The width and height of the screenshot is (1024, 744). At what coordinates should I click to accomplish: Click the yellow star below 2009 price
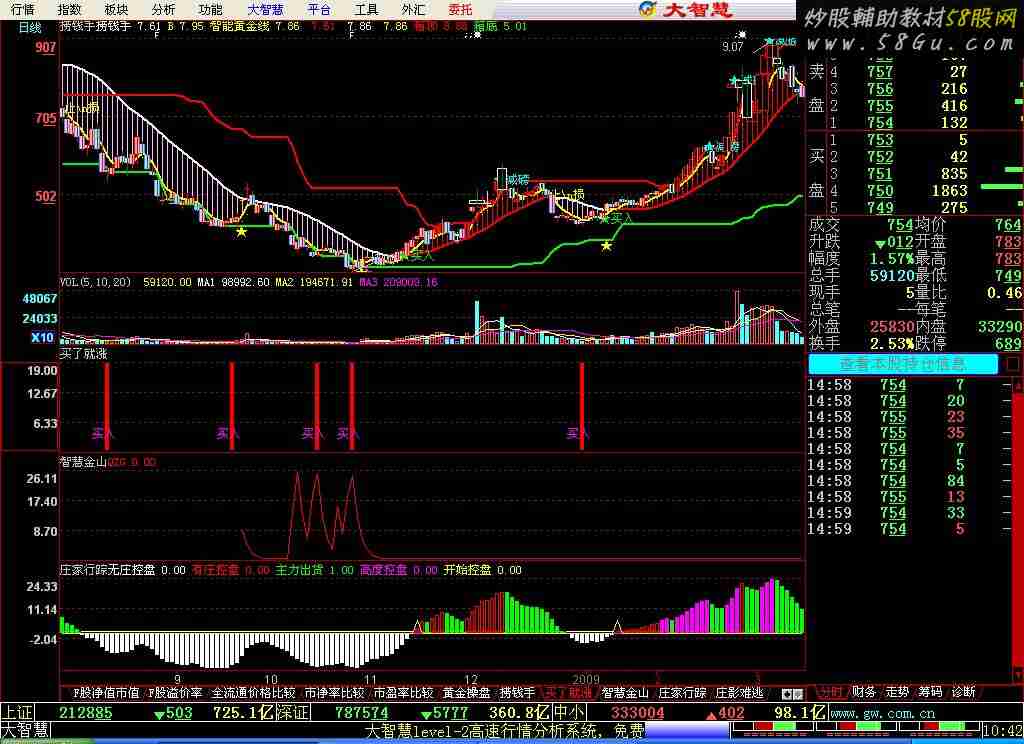(x=607, y=246)
